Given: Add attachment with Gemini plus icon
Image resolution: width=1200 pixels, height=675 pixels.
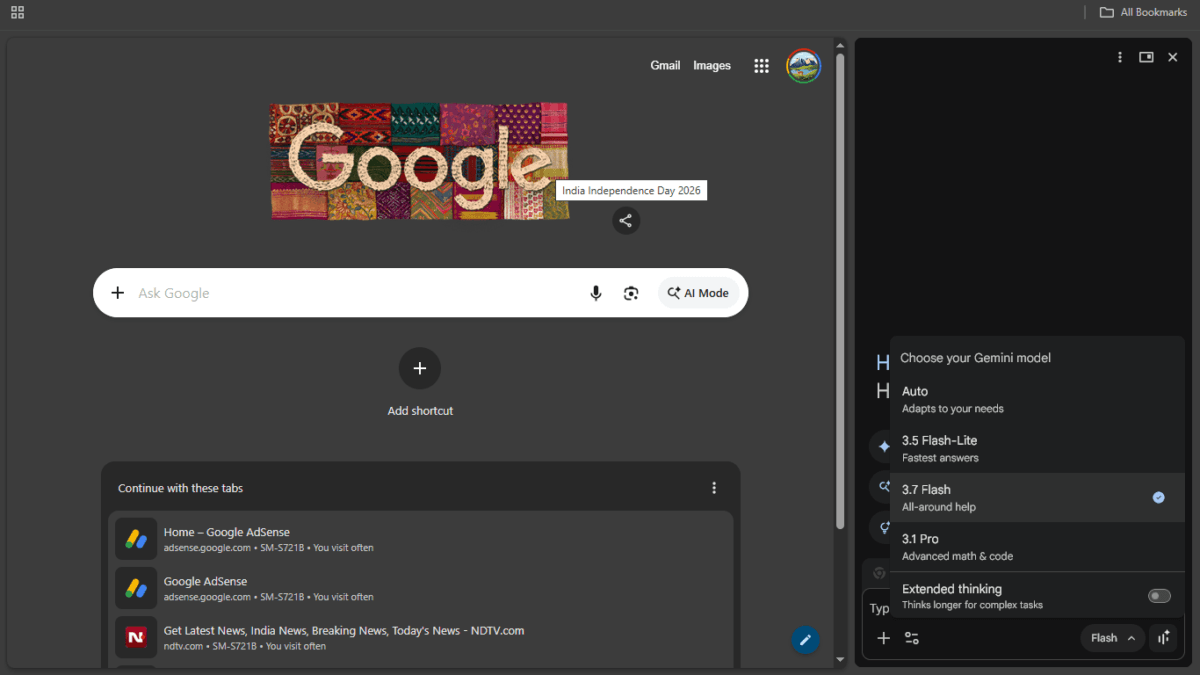Looking at the screenshot, I should click(883, 638).
